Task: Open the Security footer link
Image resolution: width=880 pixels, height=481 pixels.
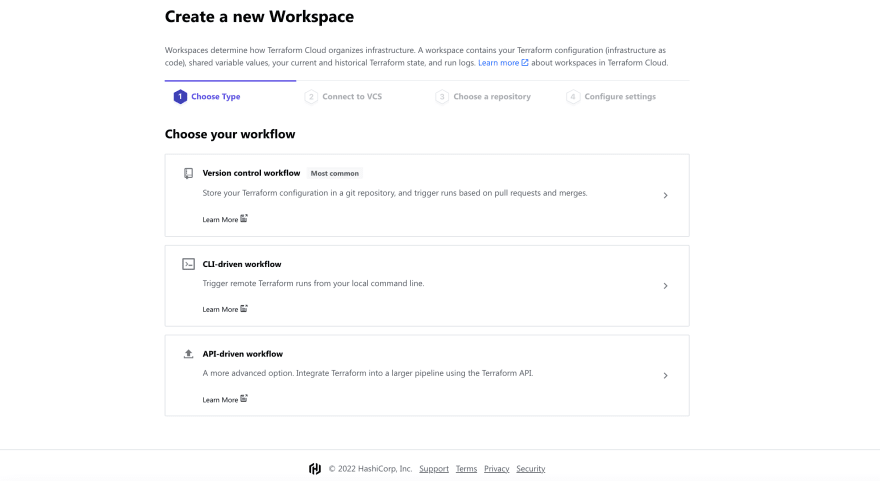Action: [531, 469]
